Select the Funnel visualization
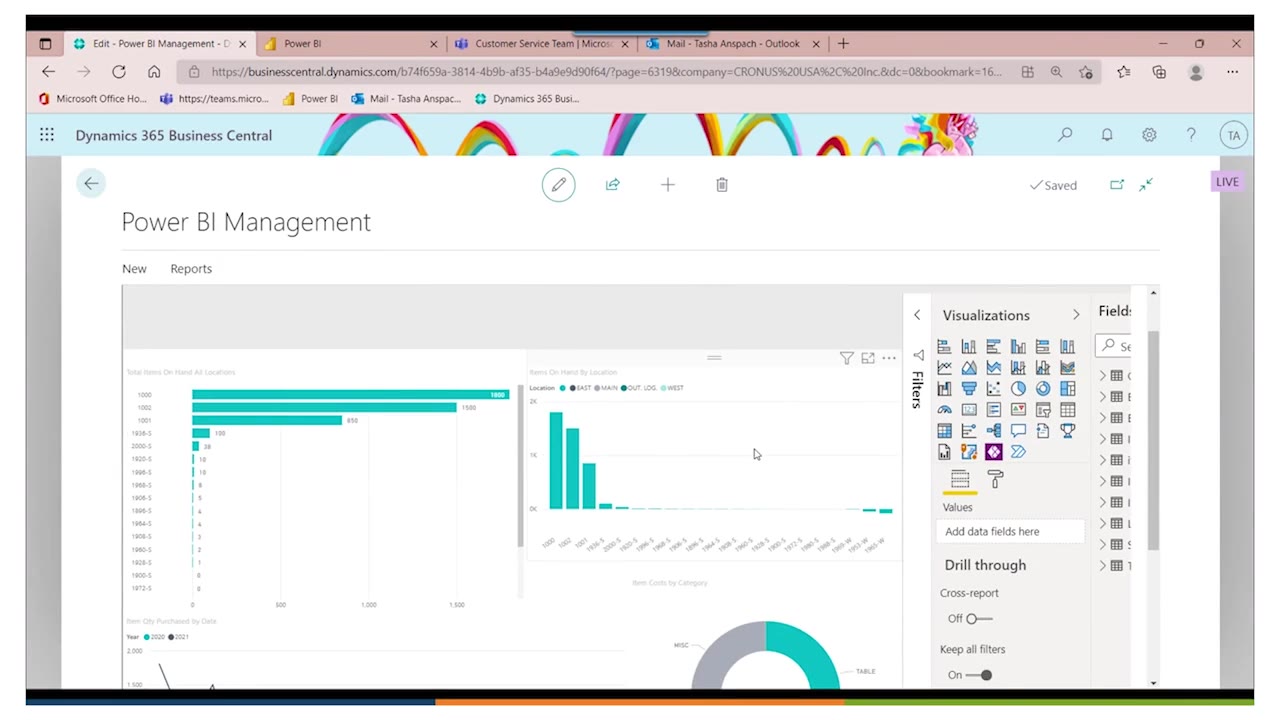This screenshot has height=720, width=1280. pyautogui.click(x=969, y=389)
